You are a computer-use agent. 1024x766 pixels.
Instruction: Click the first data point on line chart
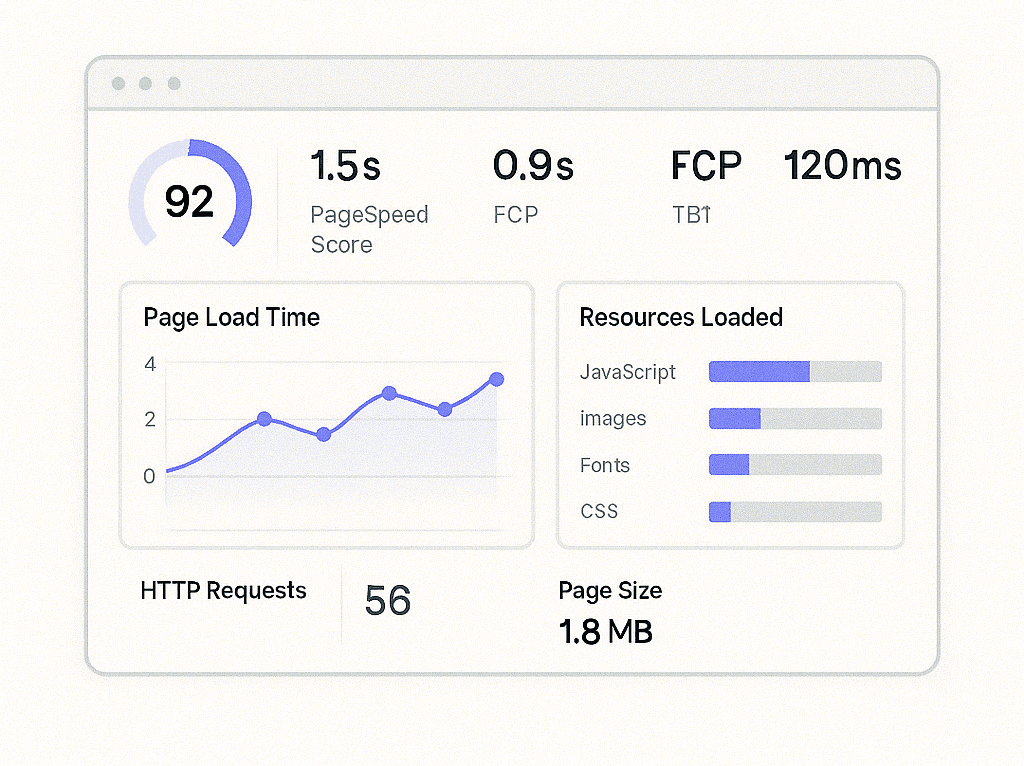coord(264,419)
